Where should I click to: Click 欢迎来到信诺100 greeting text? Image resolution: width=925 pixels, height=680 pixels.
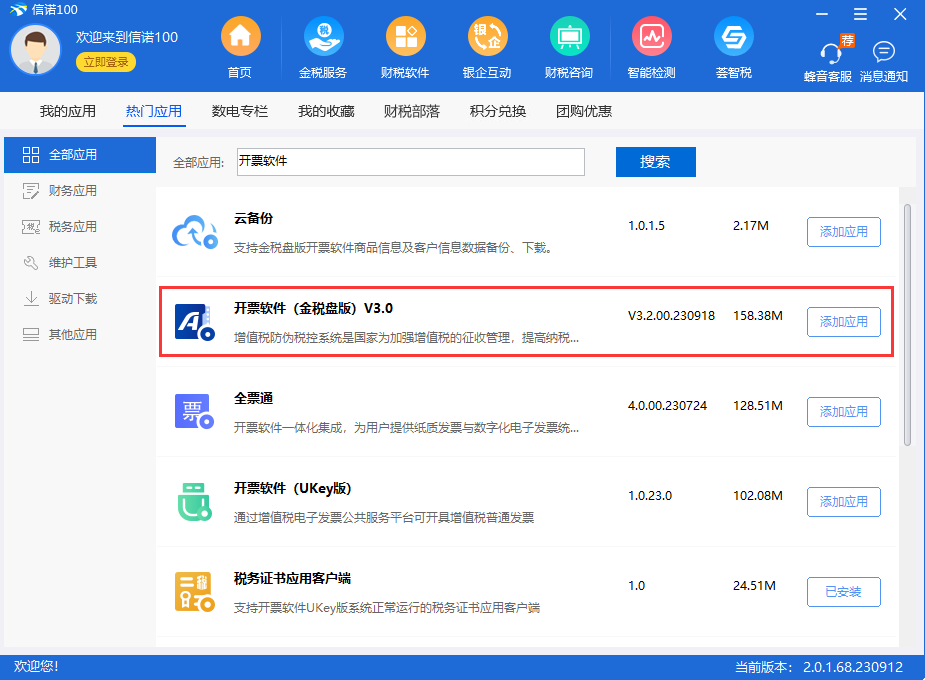tap(127, 37)
